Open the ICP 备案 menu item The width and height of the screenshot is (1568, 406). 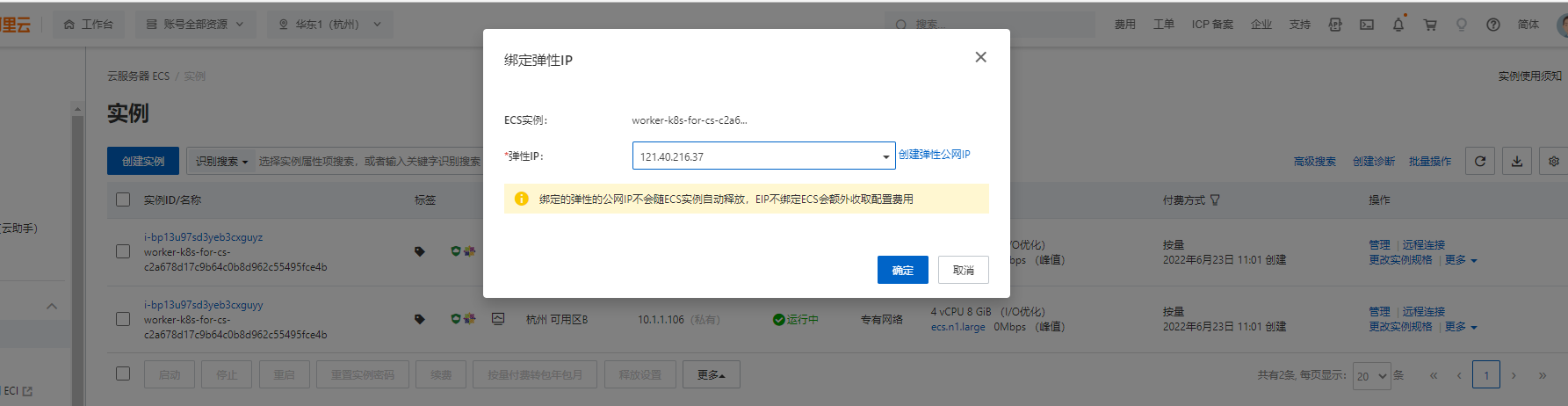pyautogui.click(x=1212, y=25)
